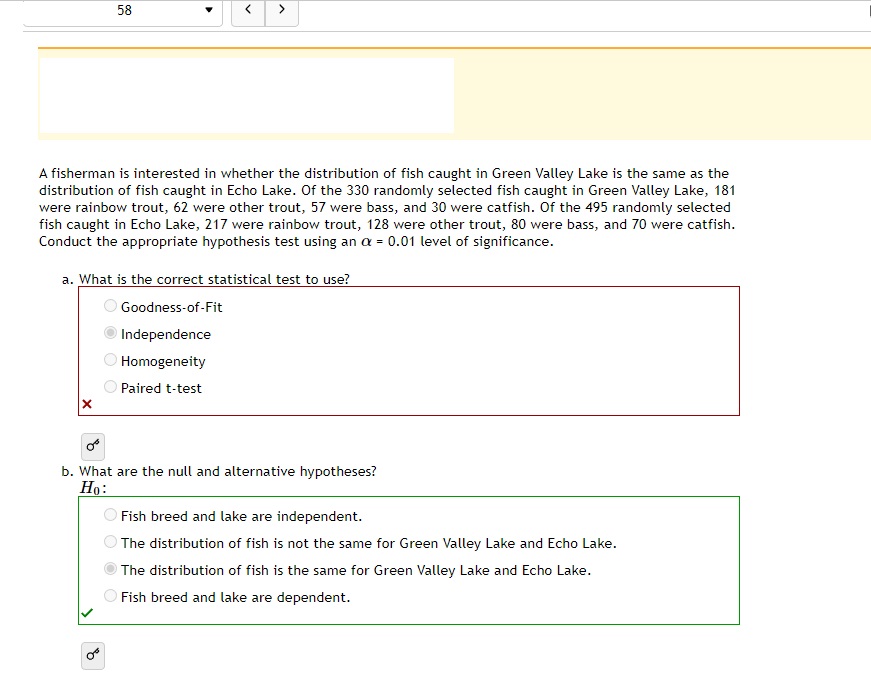
Task: Select the Goodness-of-Fit option
Action: pos(109,305)
